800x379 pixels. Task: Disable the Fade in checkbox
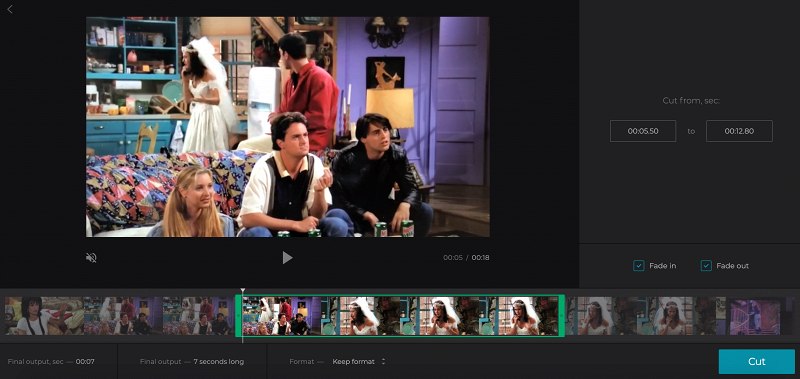[x=639, y=266]
